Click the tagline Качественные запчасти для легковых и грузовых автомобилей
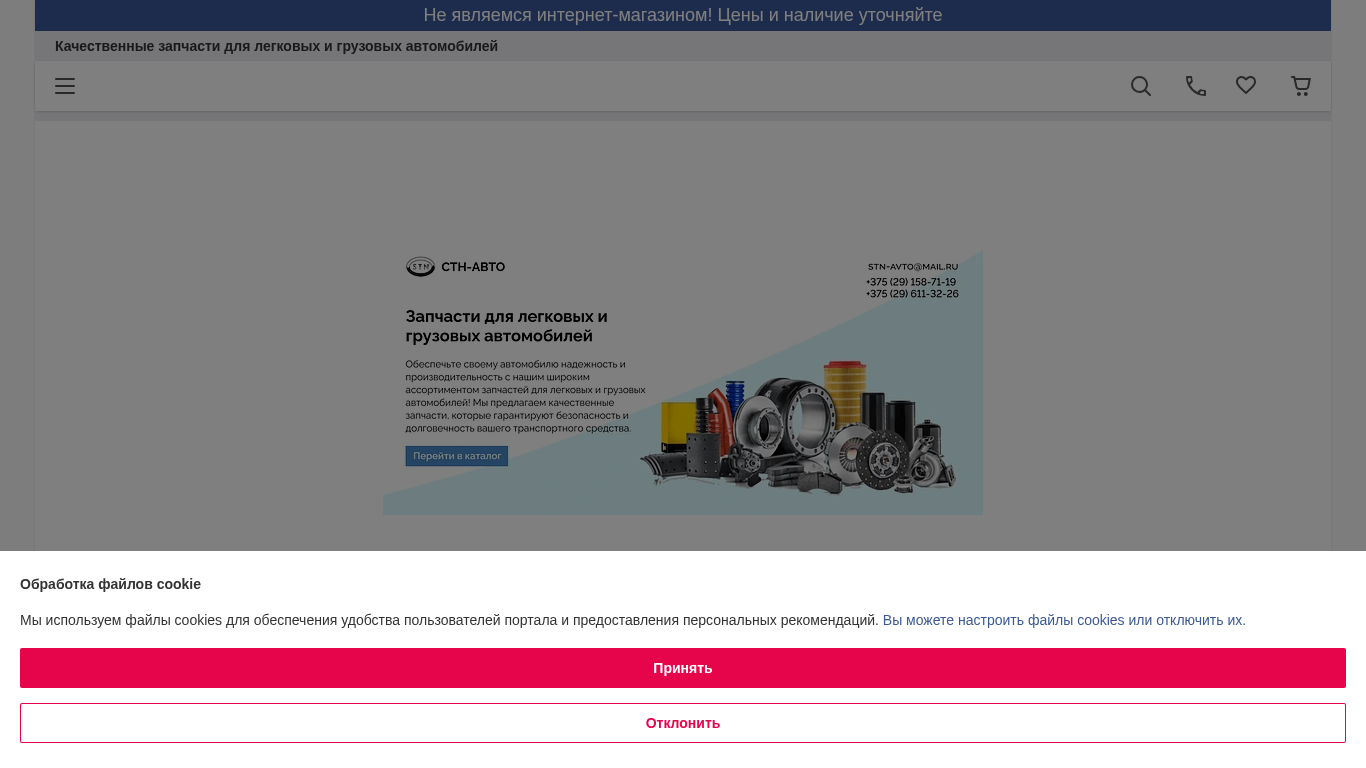This screenshot has height=768, width=1366. point(276,46)
